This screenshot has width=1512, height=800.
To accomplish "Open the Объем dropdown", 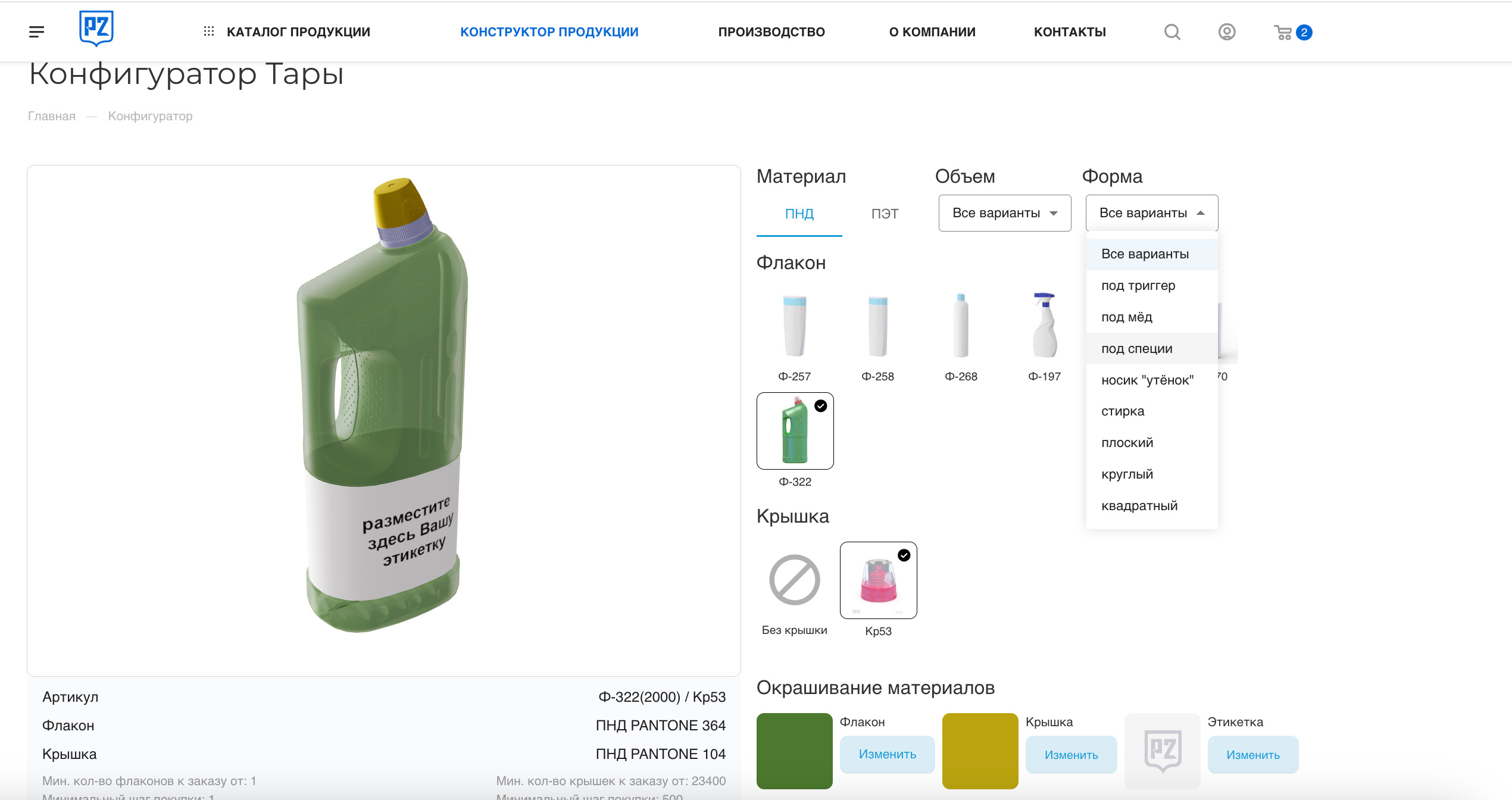I will coord(1005,213).
